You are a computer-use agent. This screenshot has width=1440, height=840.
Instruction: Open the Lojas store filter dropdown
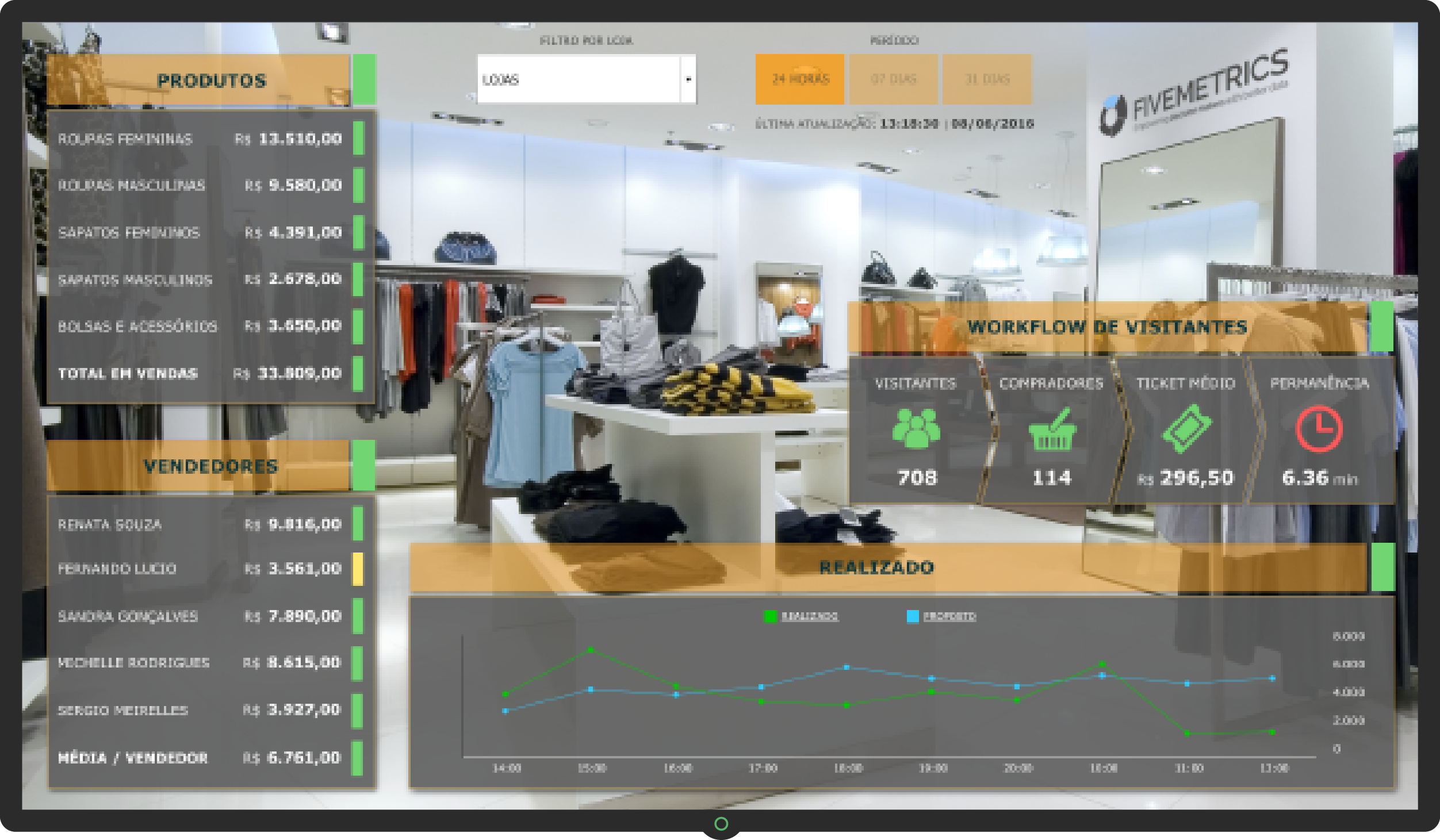[x=587, y=79]
